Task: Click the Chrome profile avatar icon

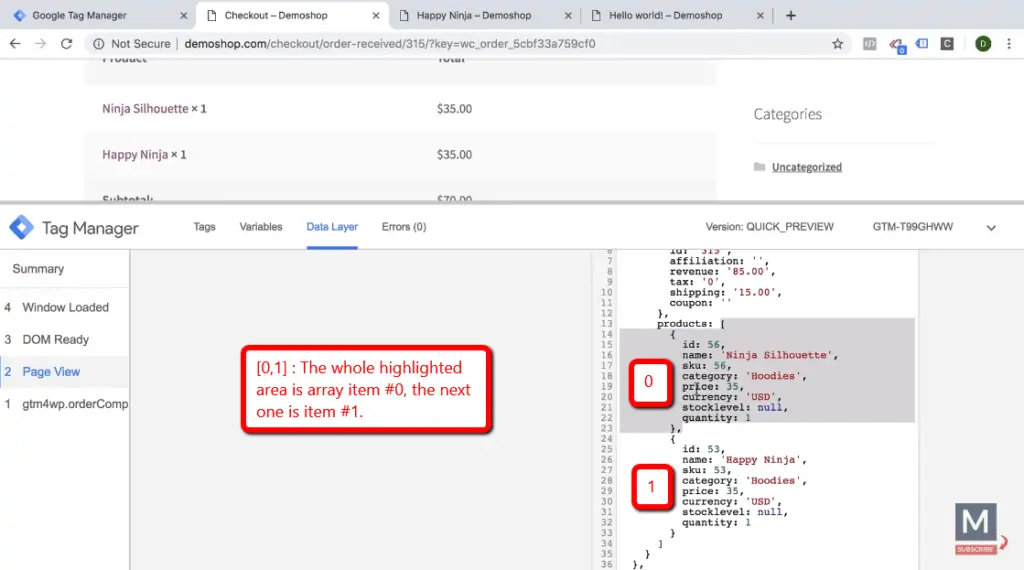Action: pos(982,44)
